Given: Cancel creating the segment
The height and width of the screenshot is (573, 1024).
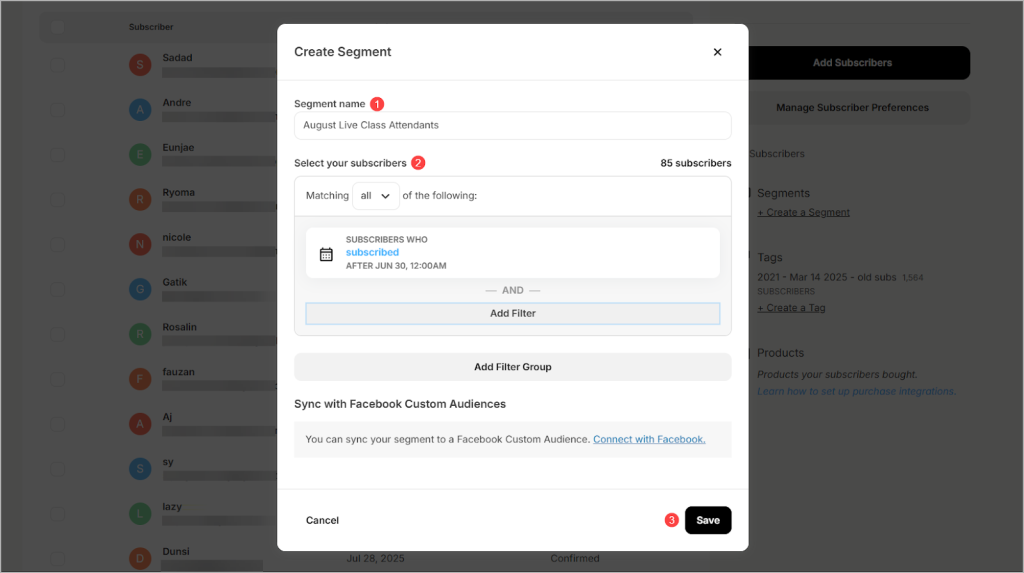Looking at the screenshot, I should [322, 520].
